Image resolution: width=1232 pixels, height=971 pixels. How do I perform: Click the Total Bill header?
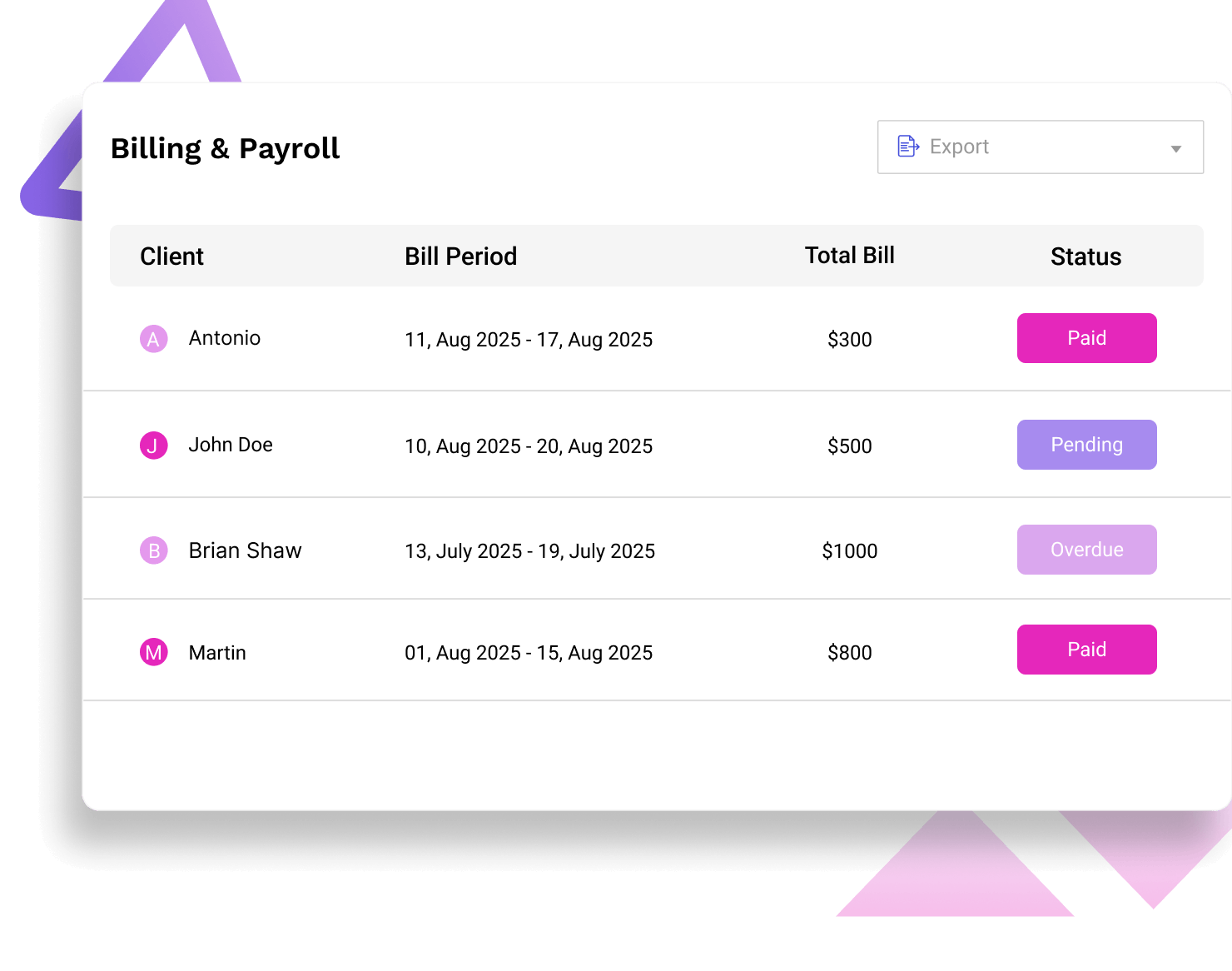click(x=849, y=255)
